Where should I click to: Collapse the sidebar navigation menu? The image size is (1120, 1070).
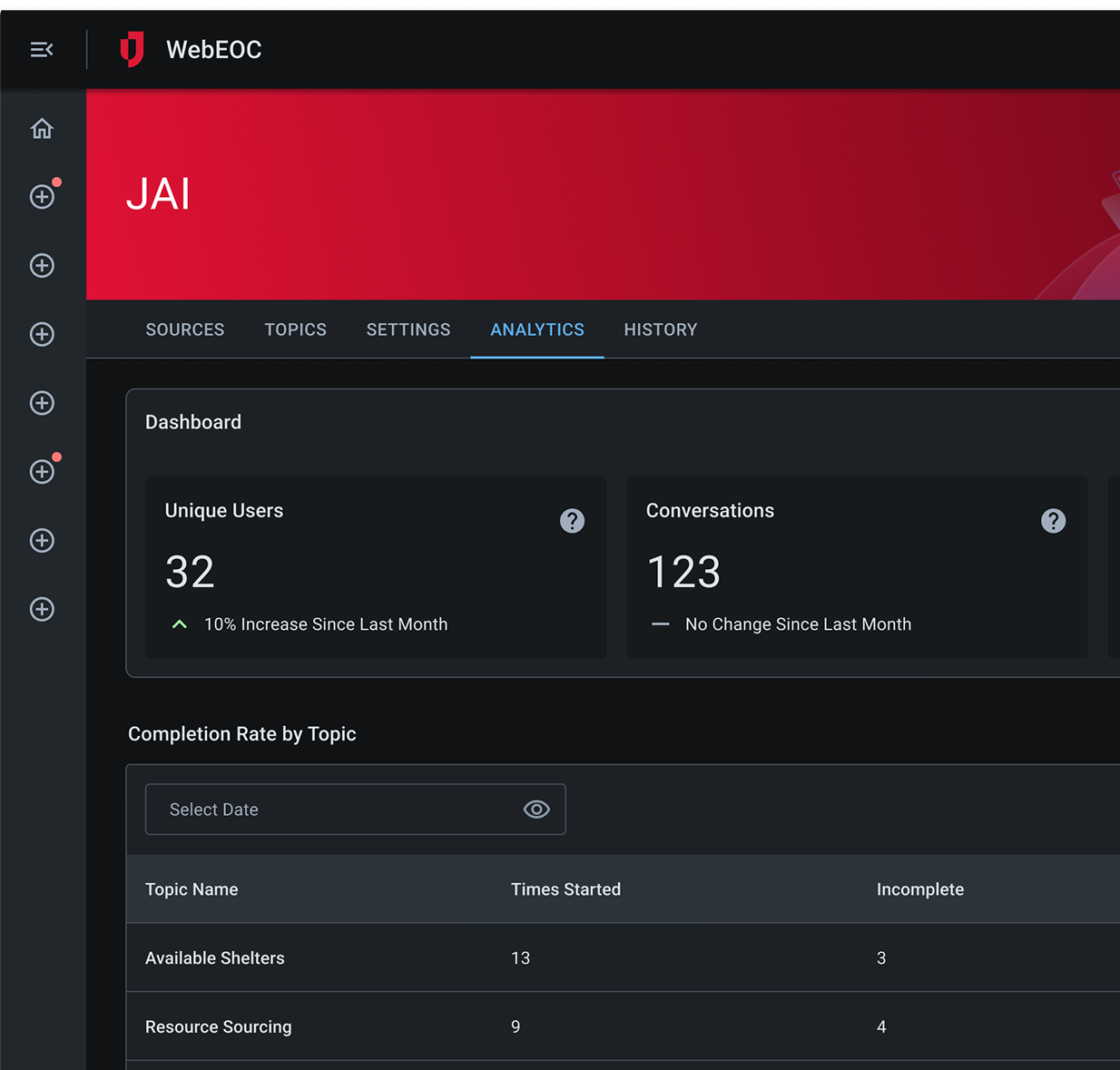click(42, 50)
